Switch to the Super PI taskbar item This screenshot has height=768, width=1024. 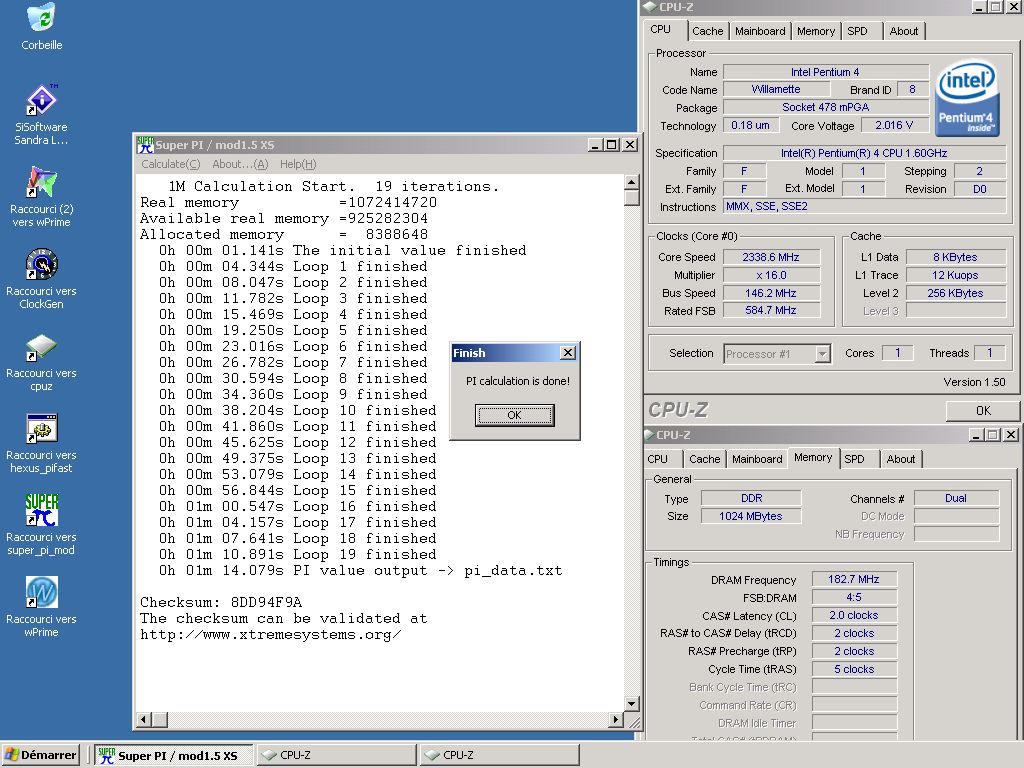(173, 755)
